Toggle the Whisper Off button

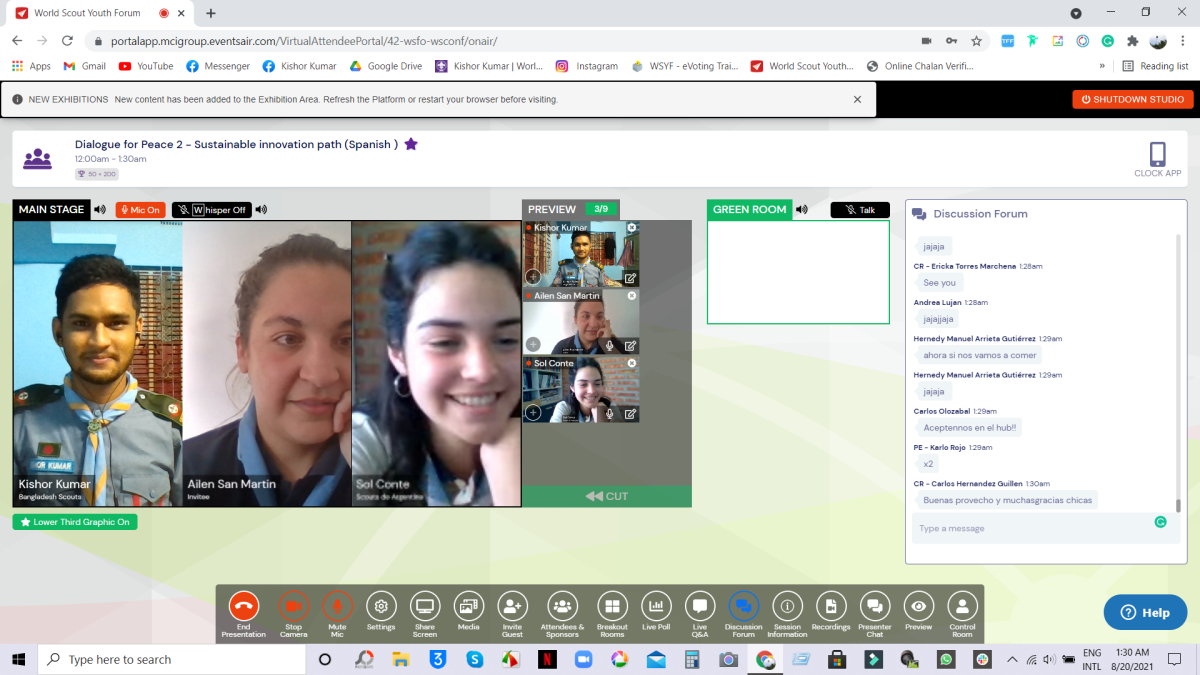(x=211, y=210)
